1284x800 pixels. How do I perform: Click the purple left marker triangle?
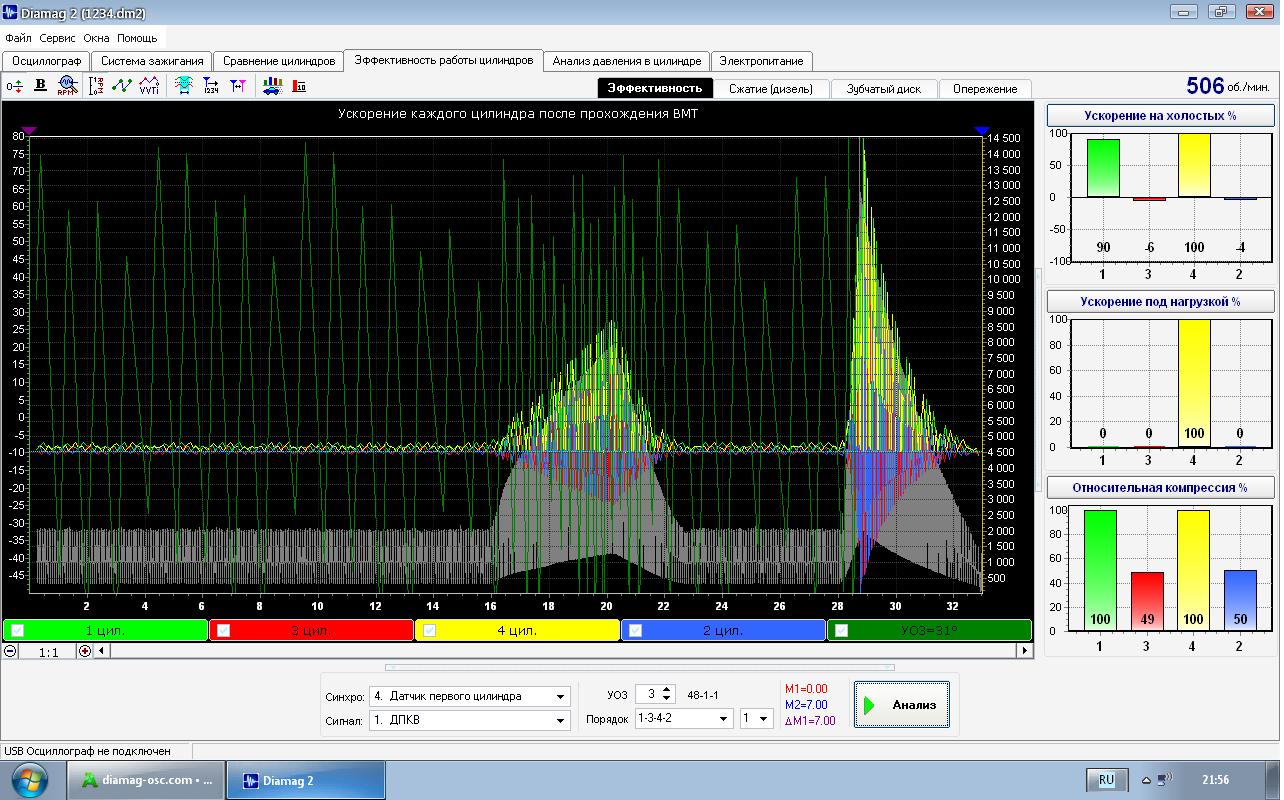point(30,131)
